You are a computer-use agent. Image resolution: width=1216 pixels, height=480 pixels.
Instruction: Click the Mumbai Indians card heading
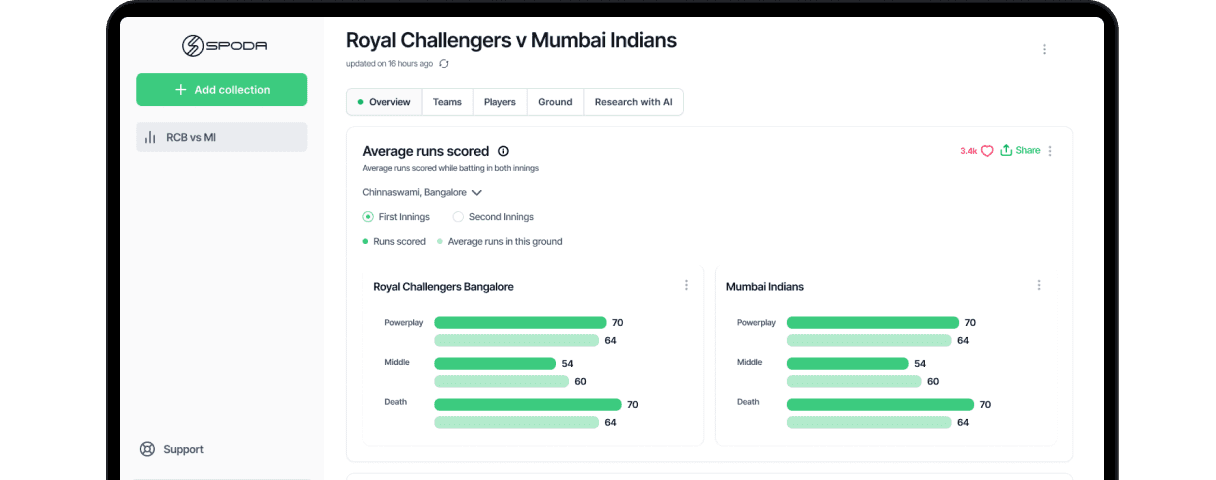point(765,287)
